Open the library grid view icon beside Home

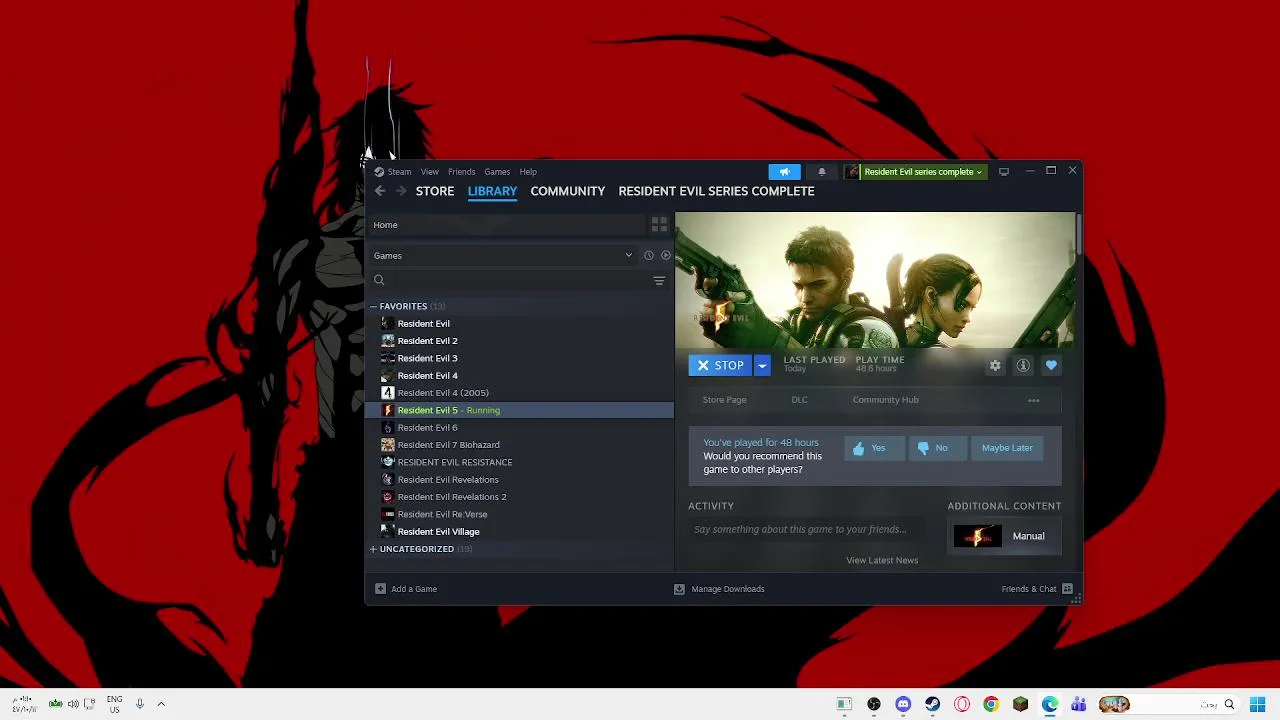659,225
